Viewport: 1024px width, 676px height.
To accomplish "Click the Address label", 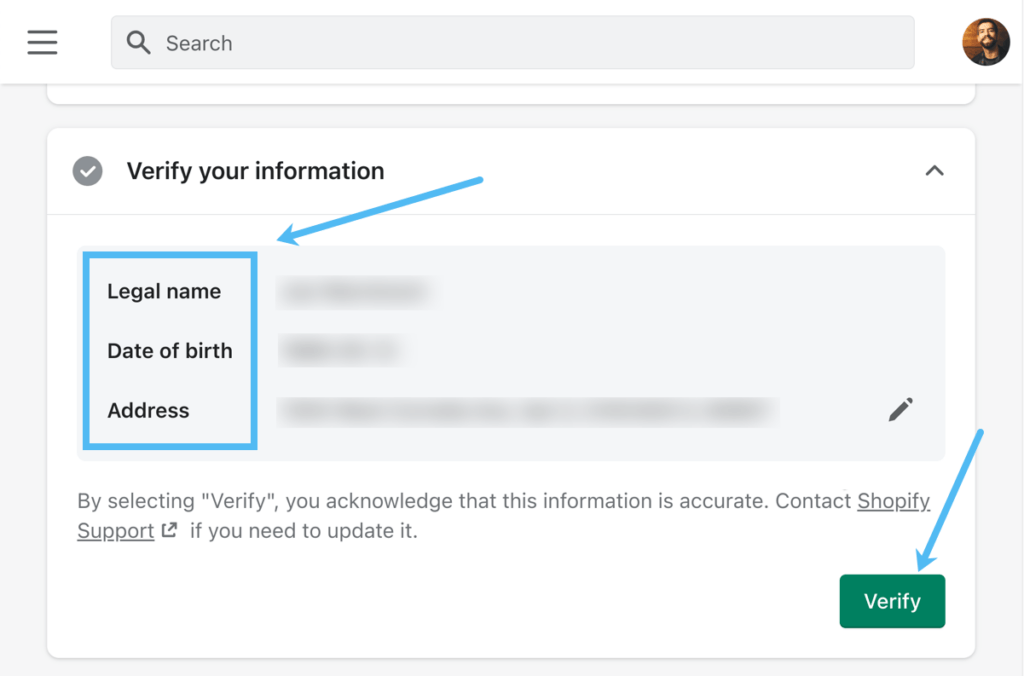I will (148, 410).
